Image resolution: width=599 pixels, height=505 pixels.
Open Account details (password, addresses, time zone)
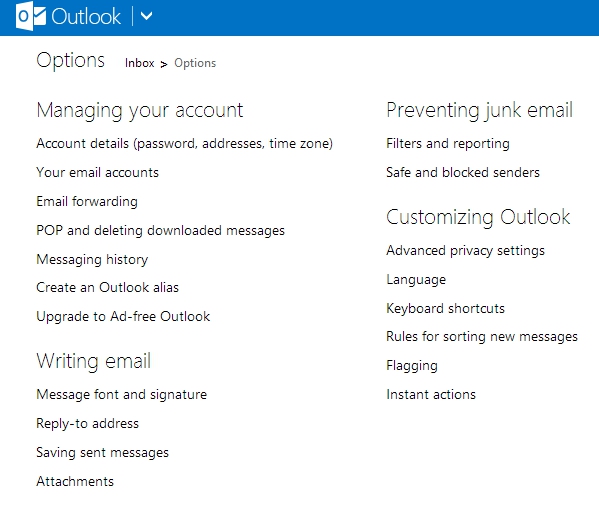click(x=185, y=144)
